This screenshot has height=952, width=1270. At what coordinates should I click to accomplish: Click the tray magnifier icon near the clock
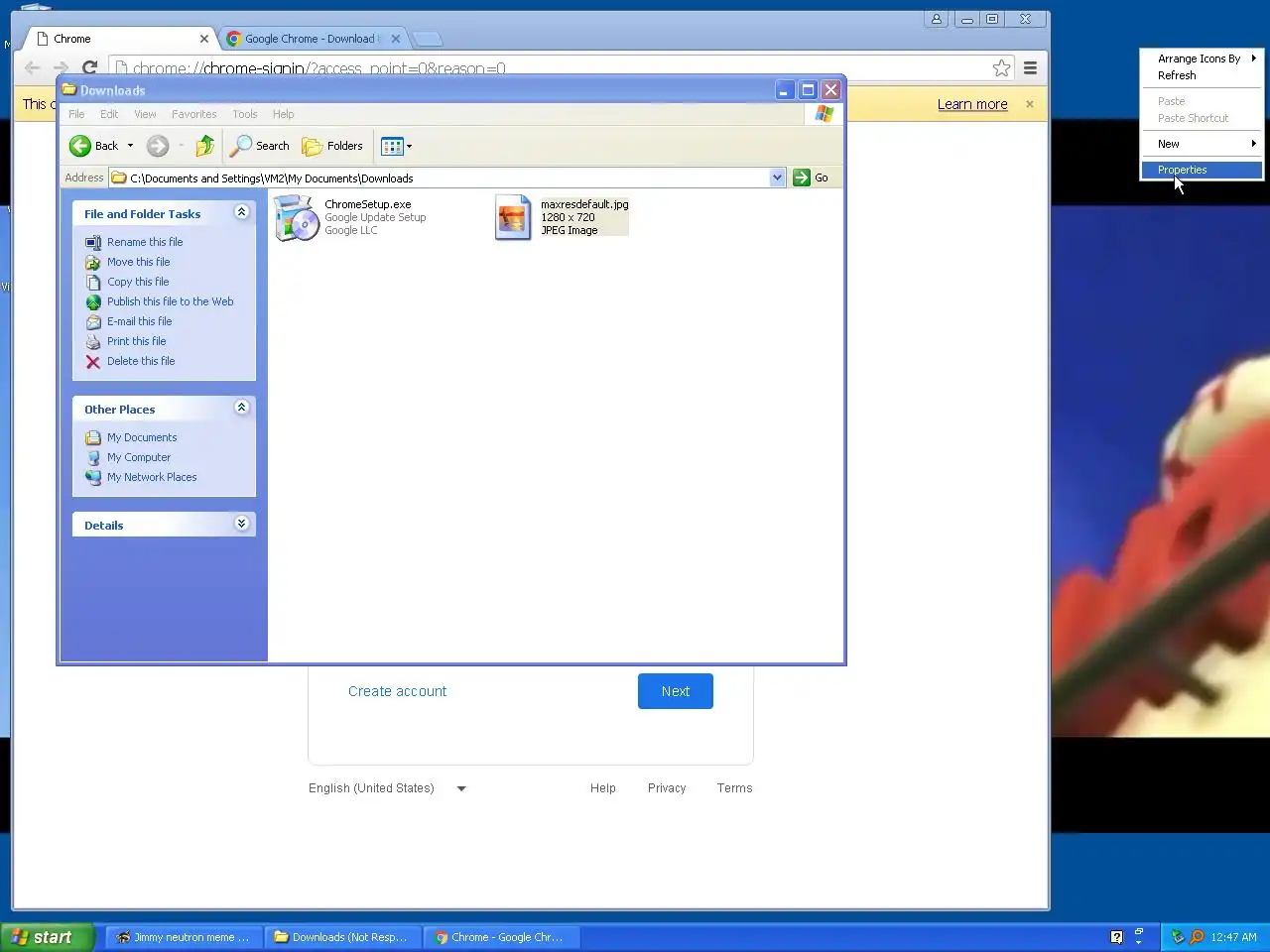(x=1197, y=937)
